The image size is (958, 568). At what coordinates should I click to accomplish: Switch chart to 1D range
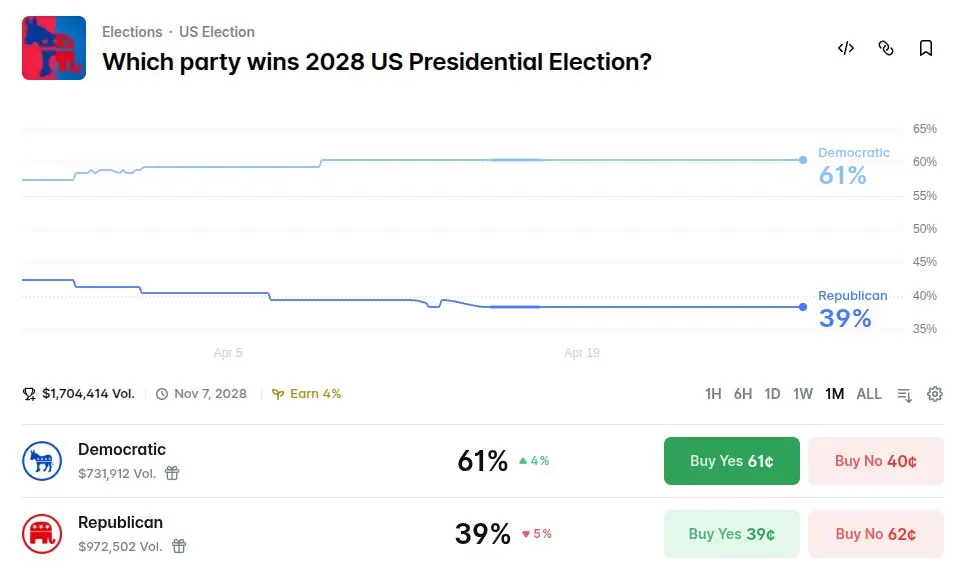click(772, 394)
